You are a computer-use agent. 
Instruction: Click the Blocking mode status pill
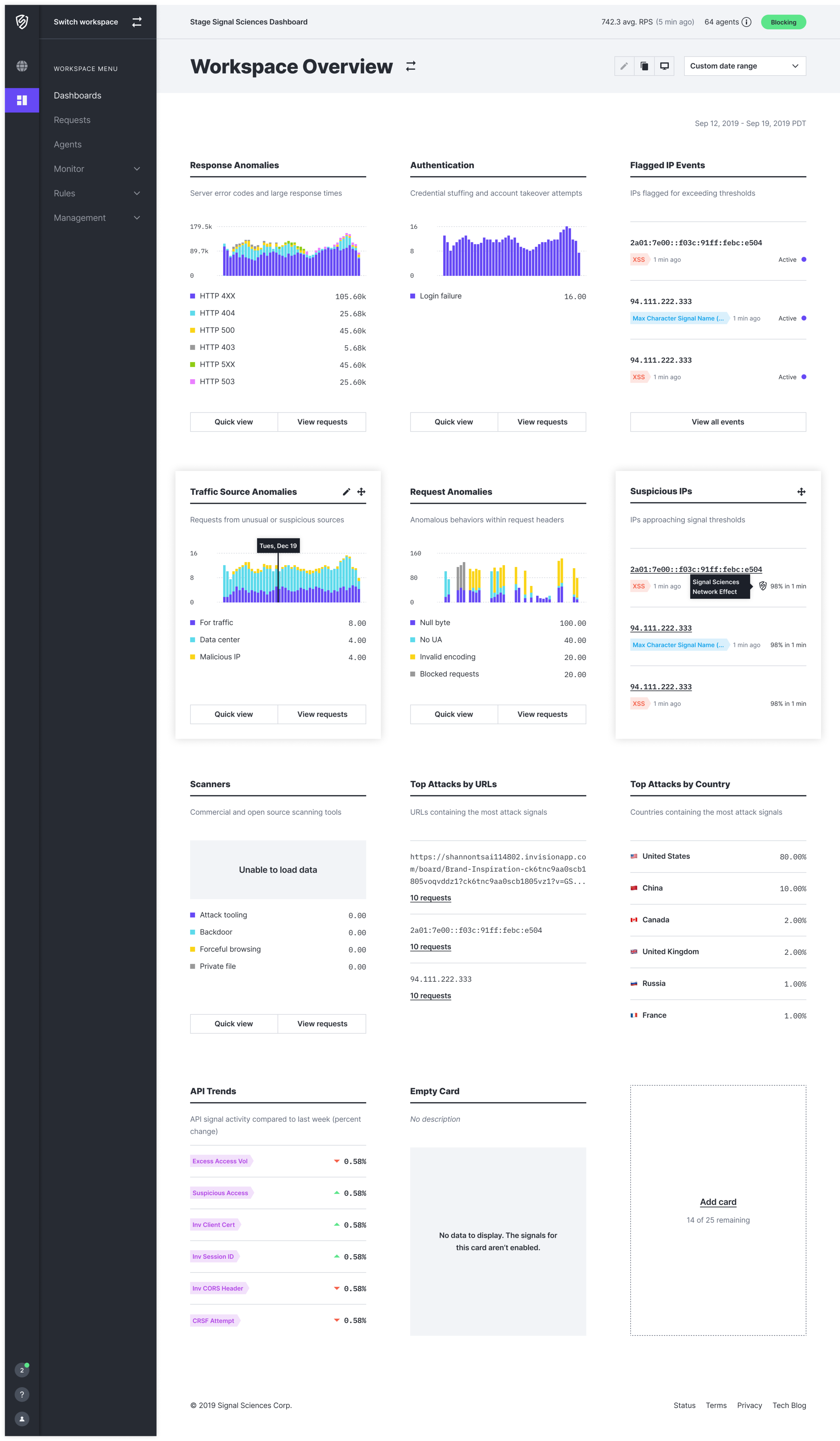(x=783, y=22)
